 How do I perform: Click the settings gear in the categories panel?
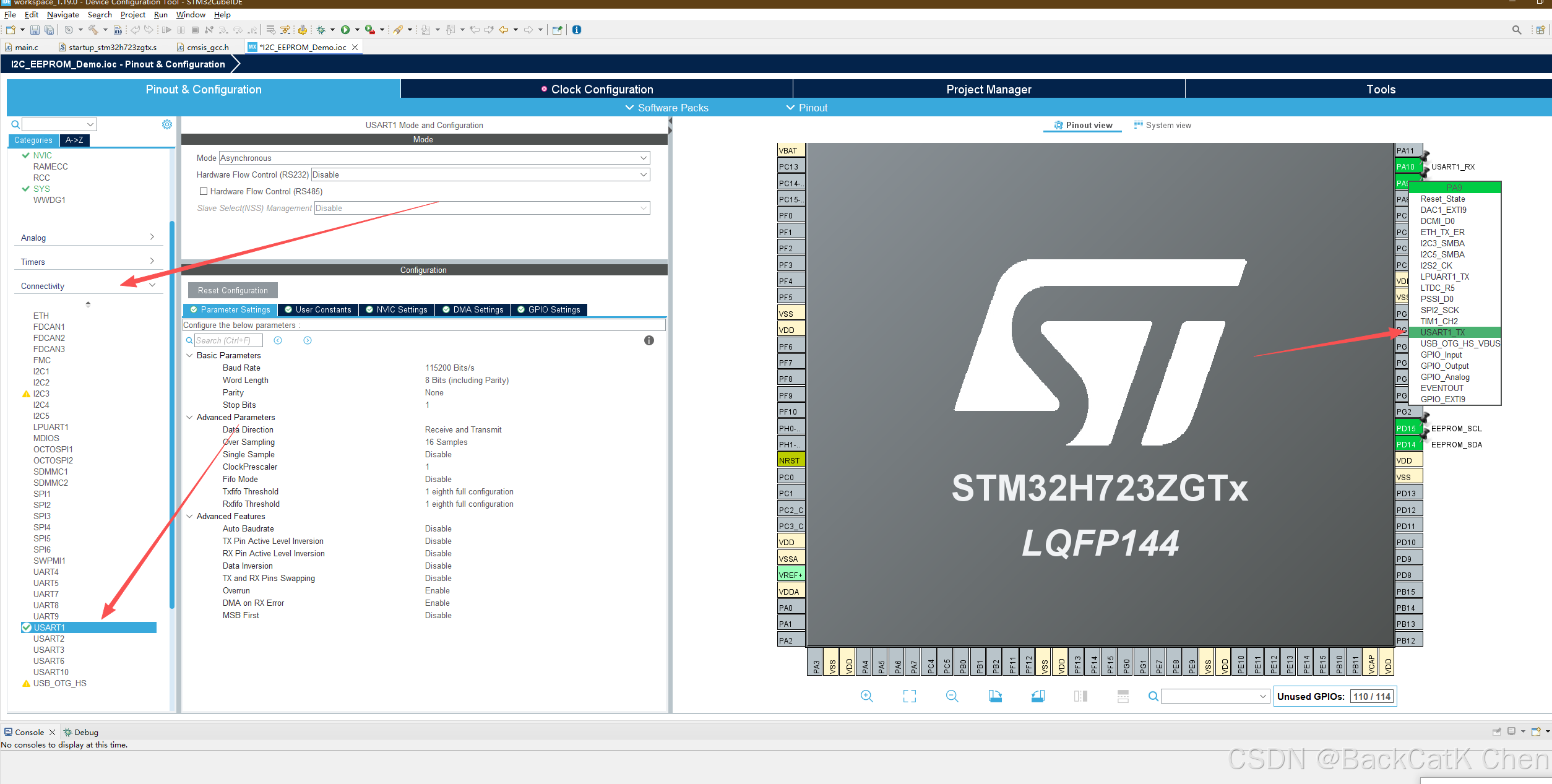167,124
